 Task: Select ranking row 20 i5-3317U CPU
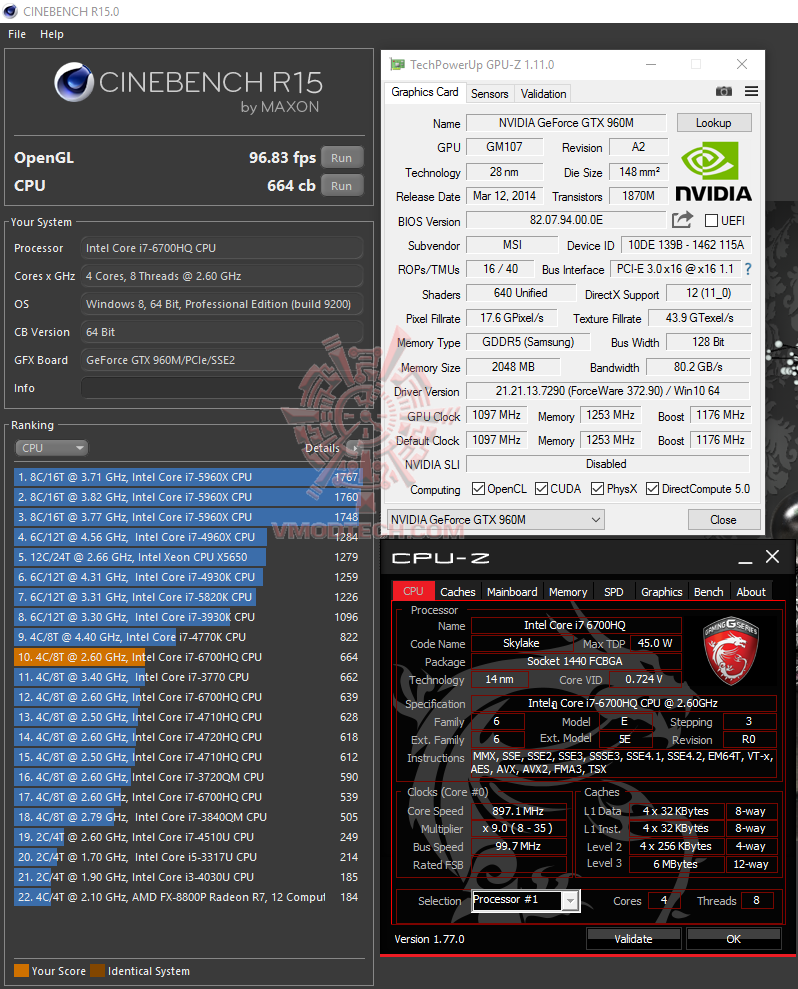tap(187, 858)
